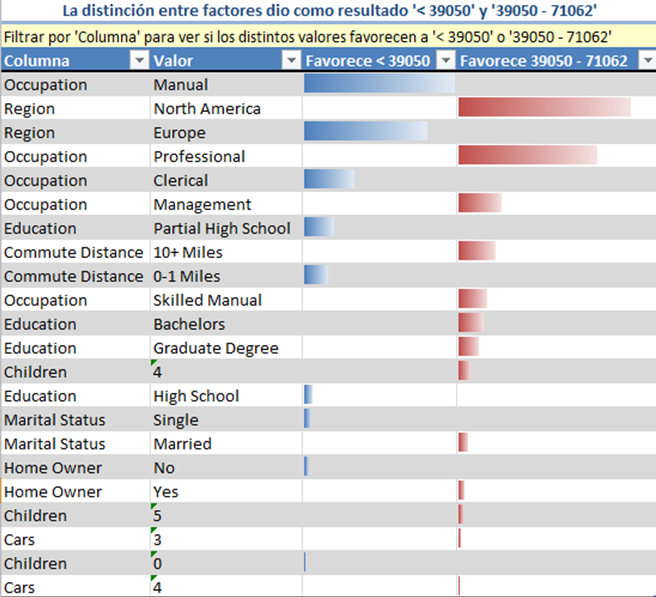Expand the 'Favorece < 39050' filter arrow
This screenshot has height=597, width=656.
click(x=445, y=61)
